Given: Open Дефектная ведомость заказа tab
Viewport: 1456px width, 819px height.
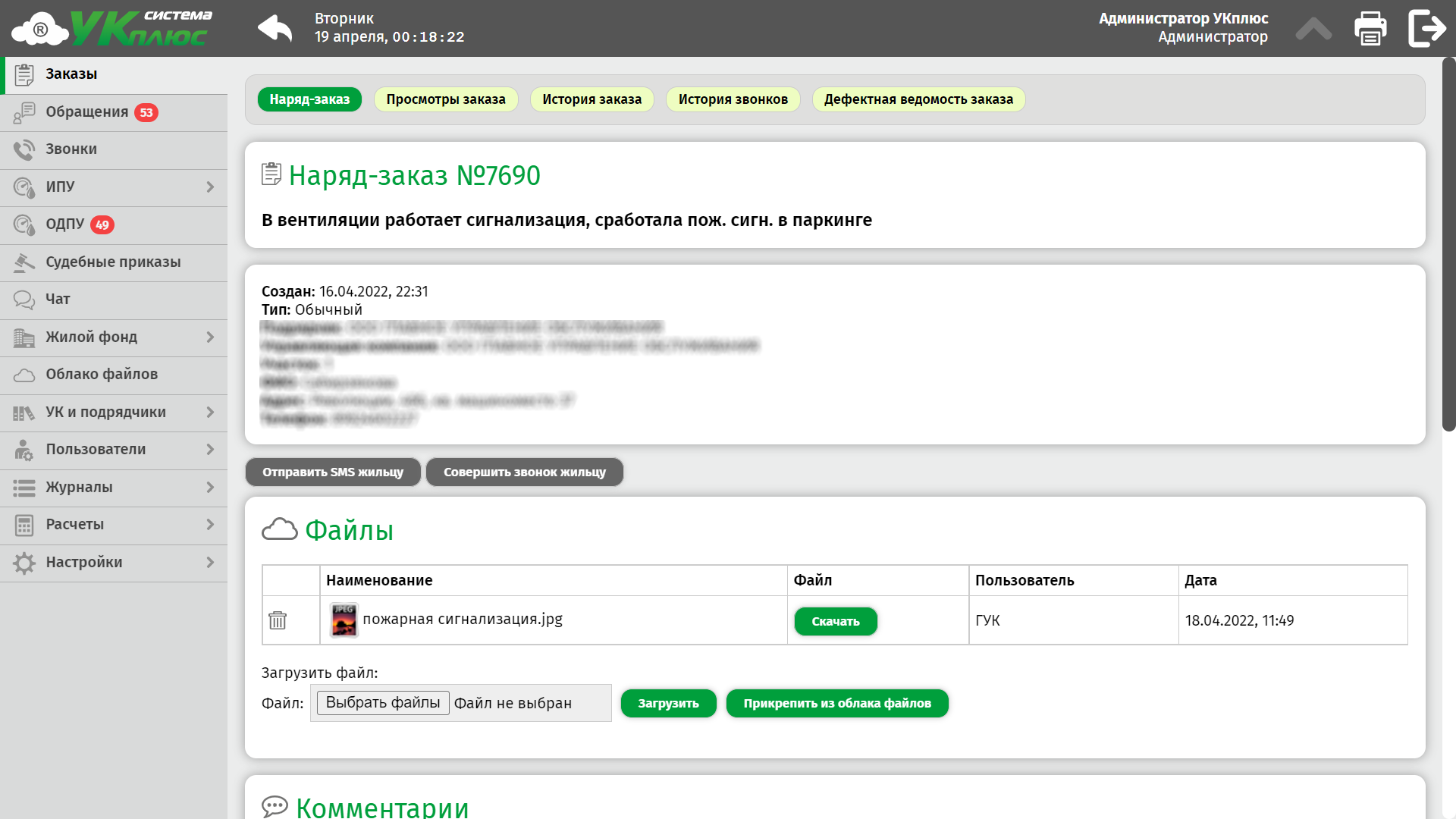Looking at the screenshot, I should (x=918, y=99).
